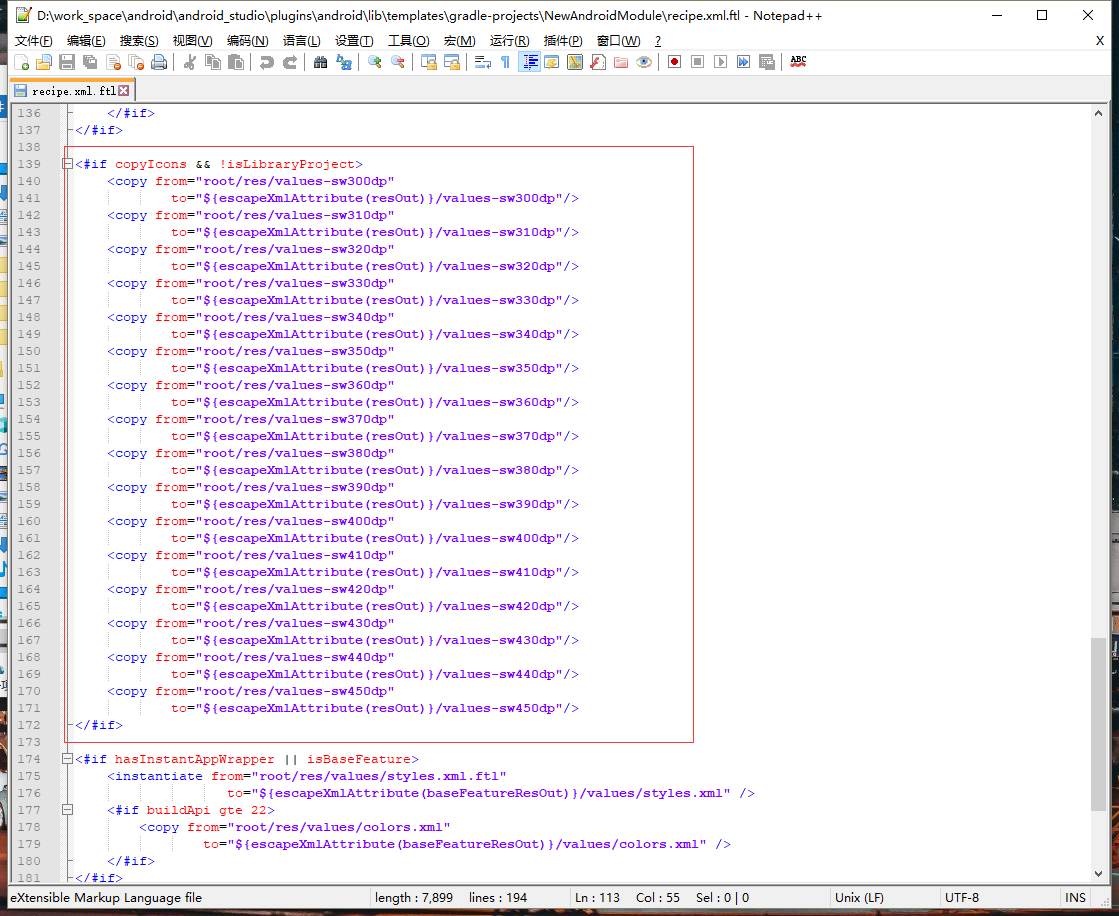1119x916 pixels.
Task: Open the 编码(N) menu
Action: coord(248,41)
